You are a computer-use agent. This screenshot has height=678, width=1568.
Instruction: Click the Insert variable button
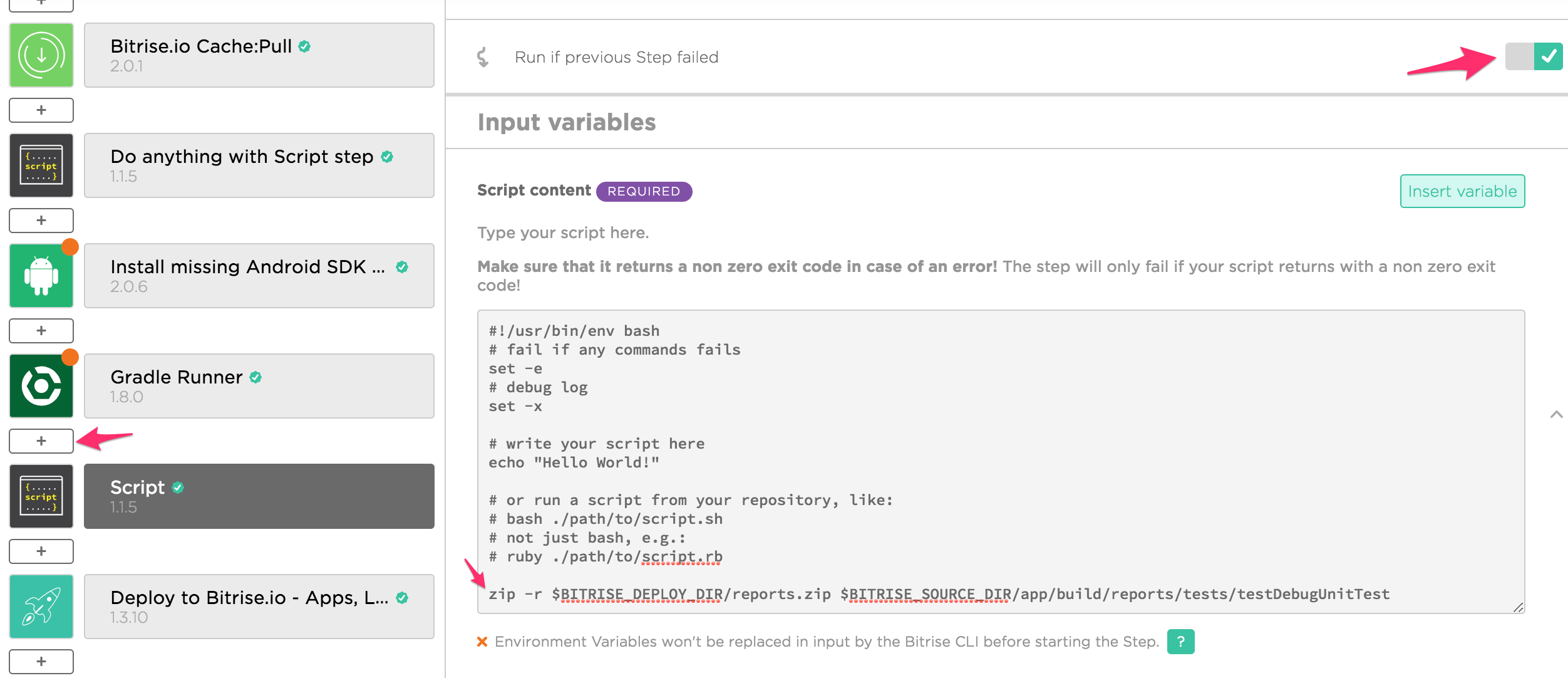(x=1462, y=191)
